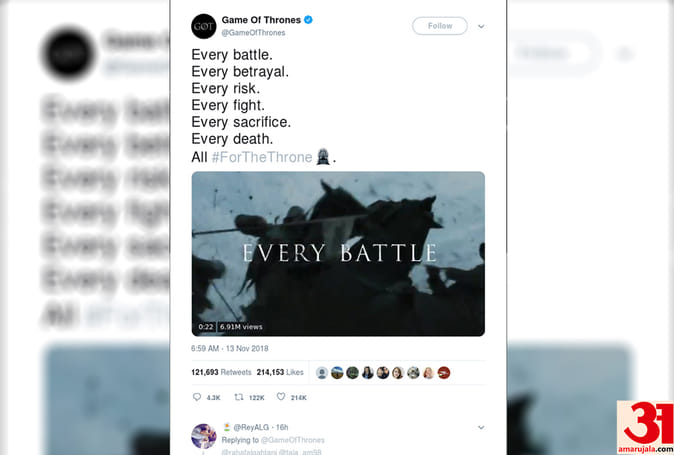
Task: View the 214,153 Likes list
Action: point(280,372)
